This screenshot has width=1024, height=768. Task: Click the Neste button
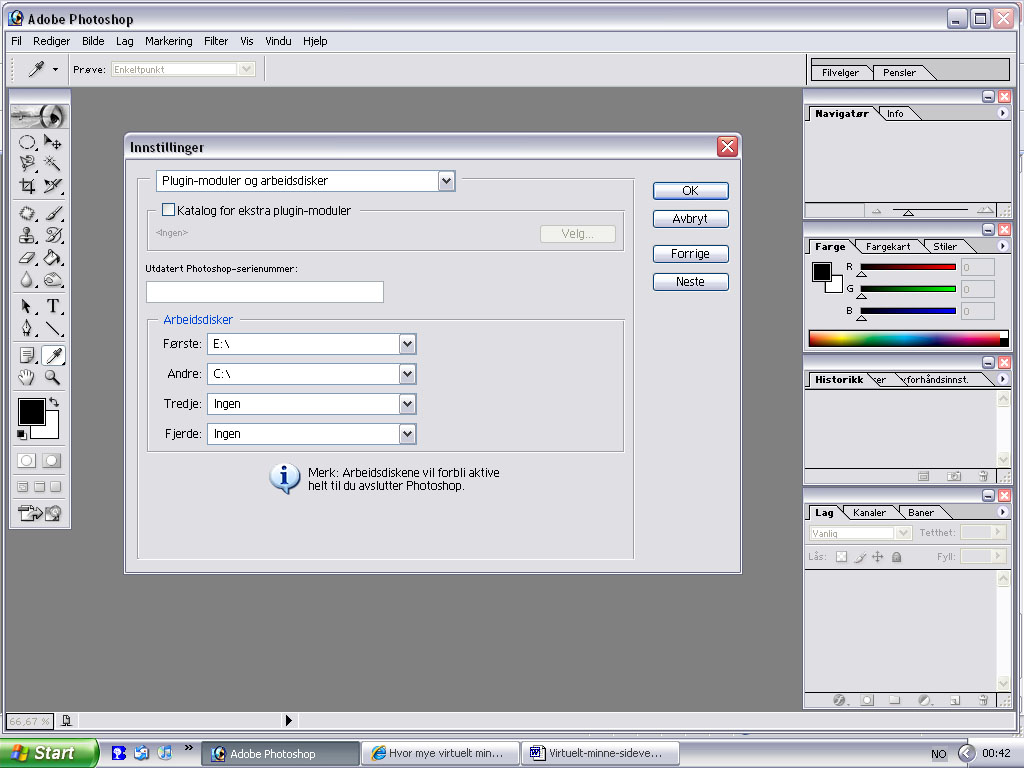(x=690, y=281)
